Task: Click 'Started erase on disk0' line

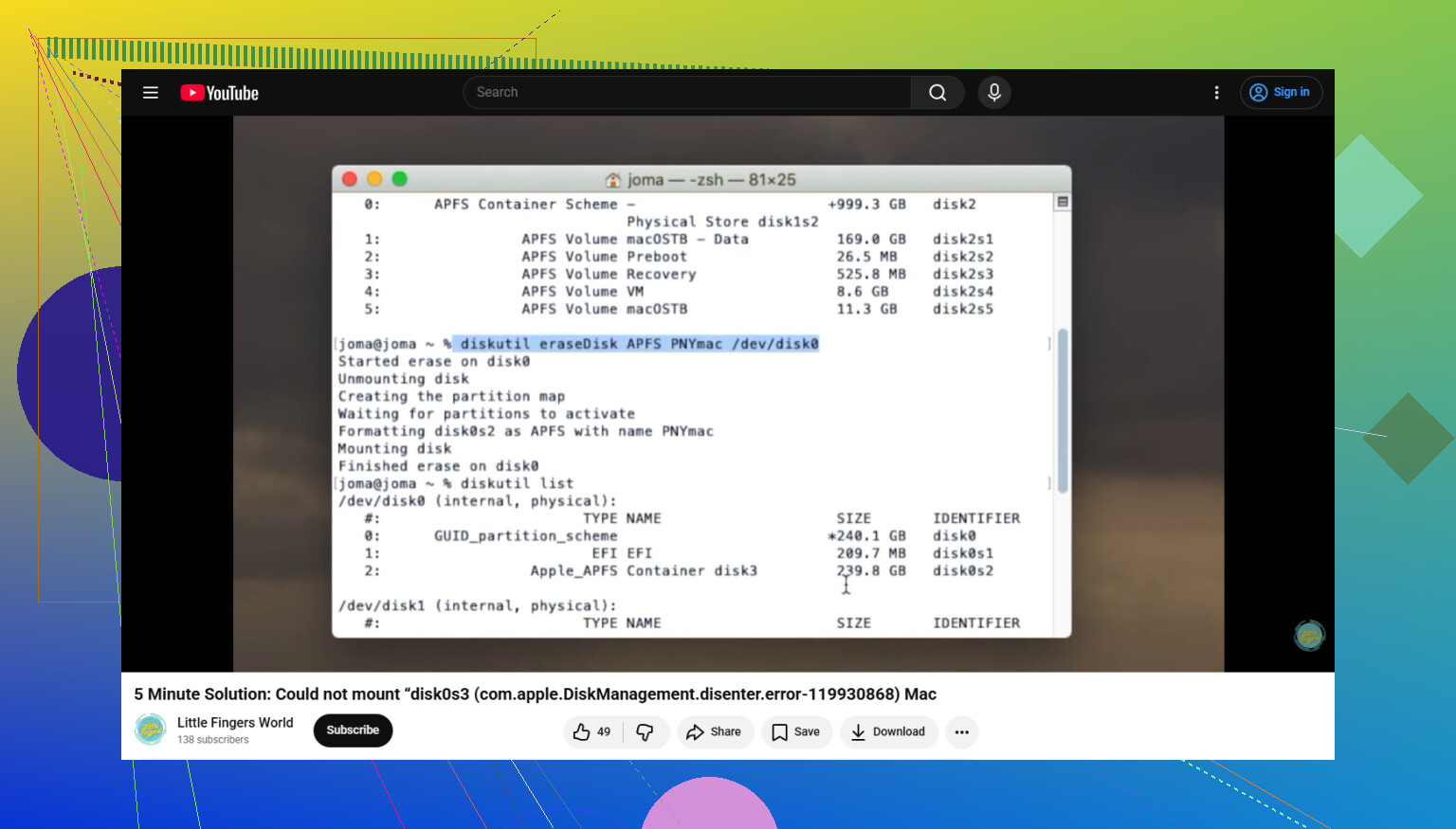Action: [x=434, y=362]
